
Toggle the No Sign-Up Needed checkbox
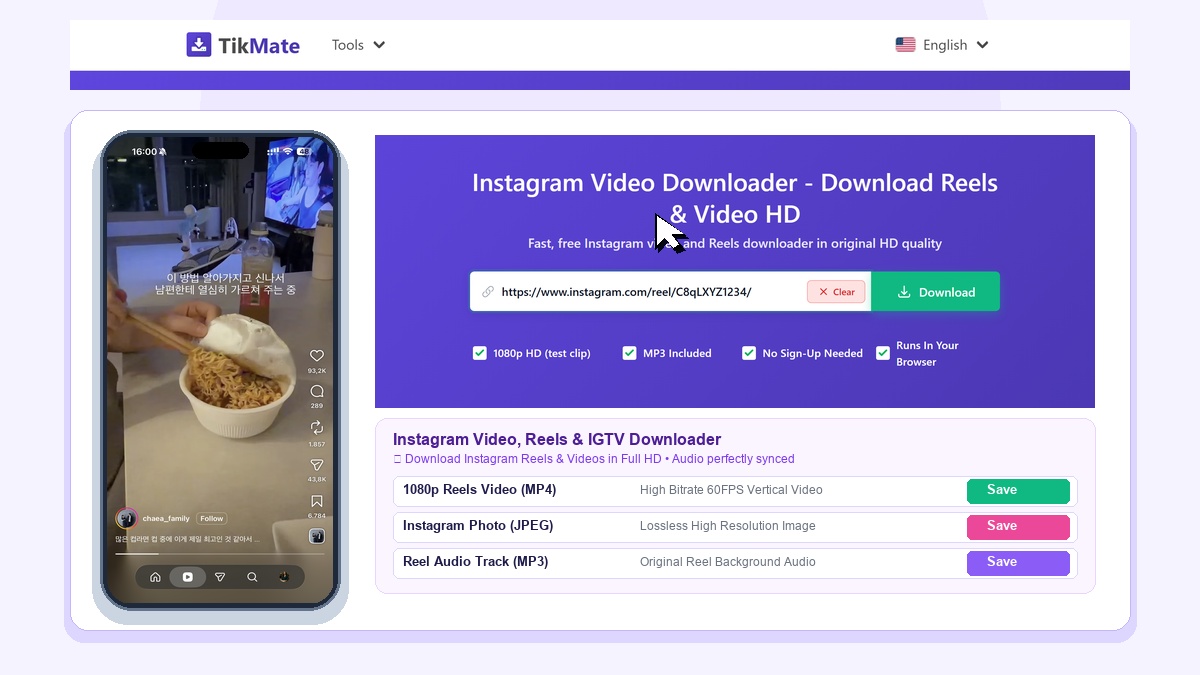click(x=749, y=353)
